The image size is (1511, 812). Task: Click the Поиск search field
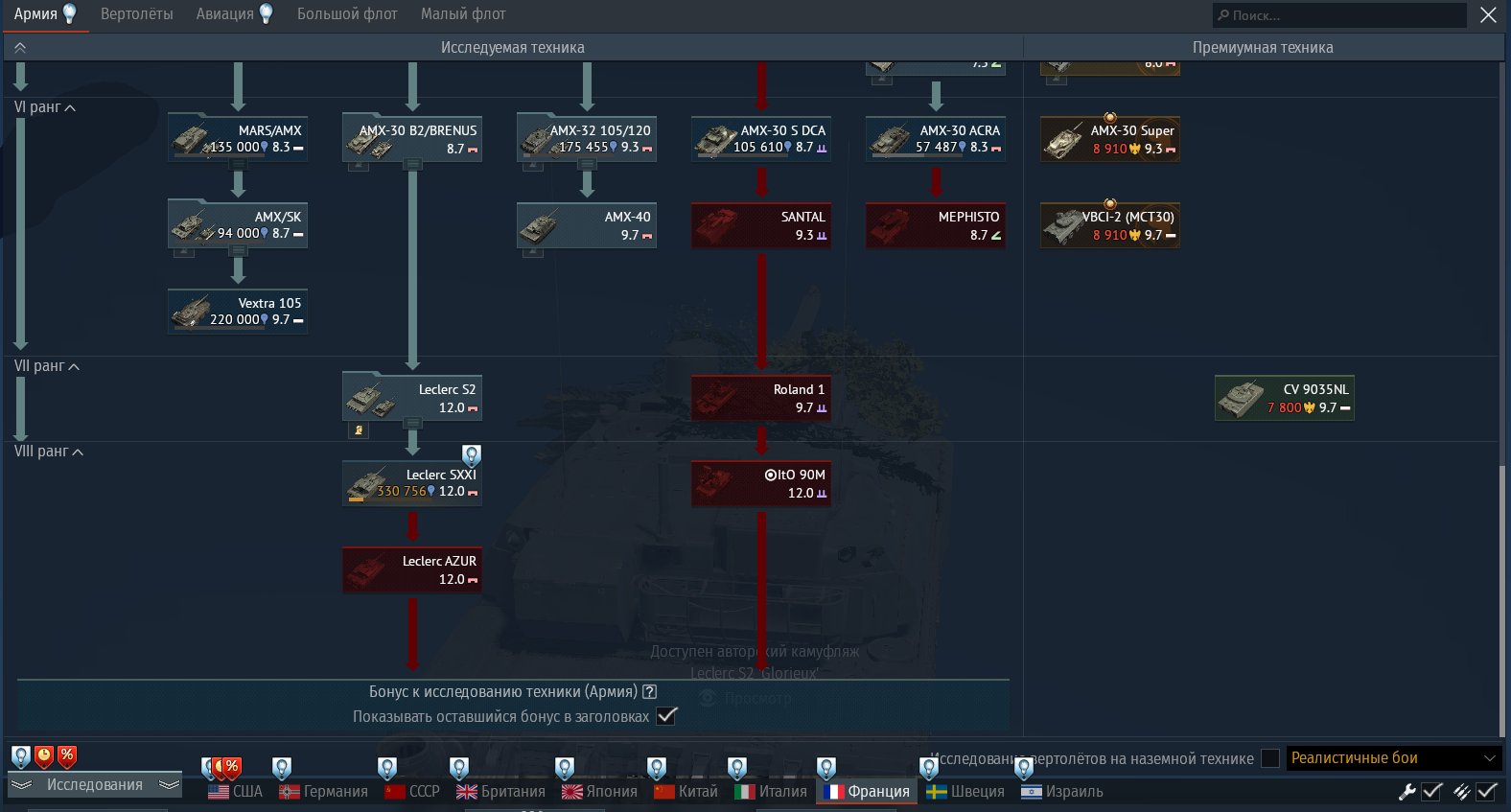pyautogui.click(x=1342, y=15)
